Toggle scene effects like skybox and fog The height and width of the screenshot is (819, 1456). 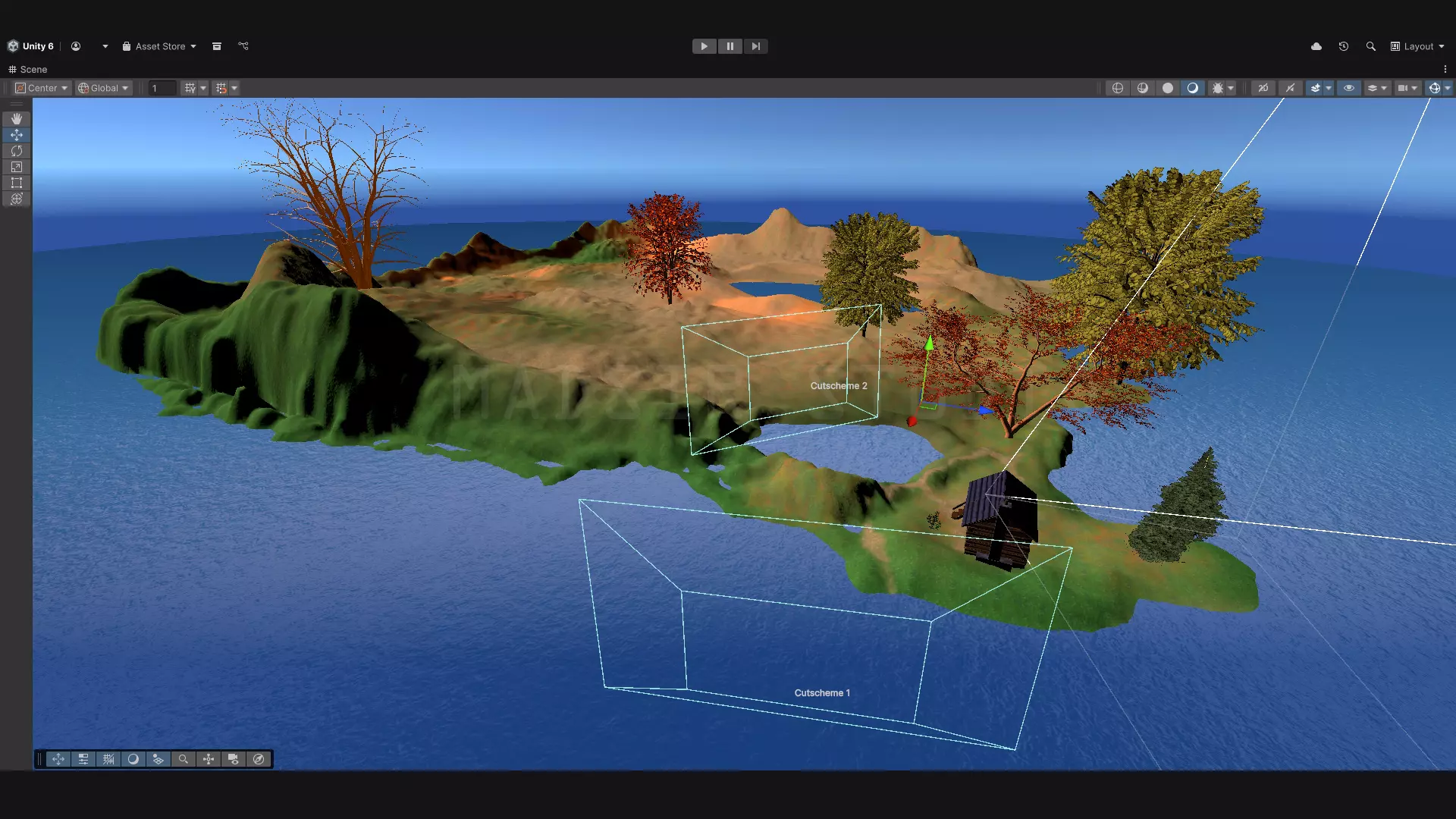(x=1315, y=88)
